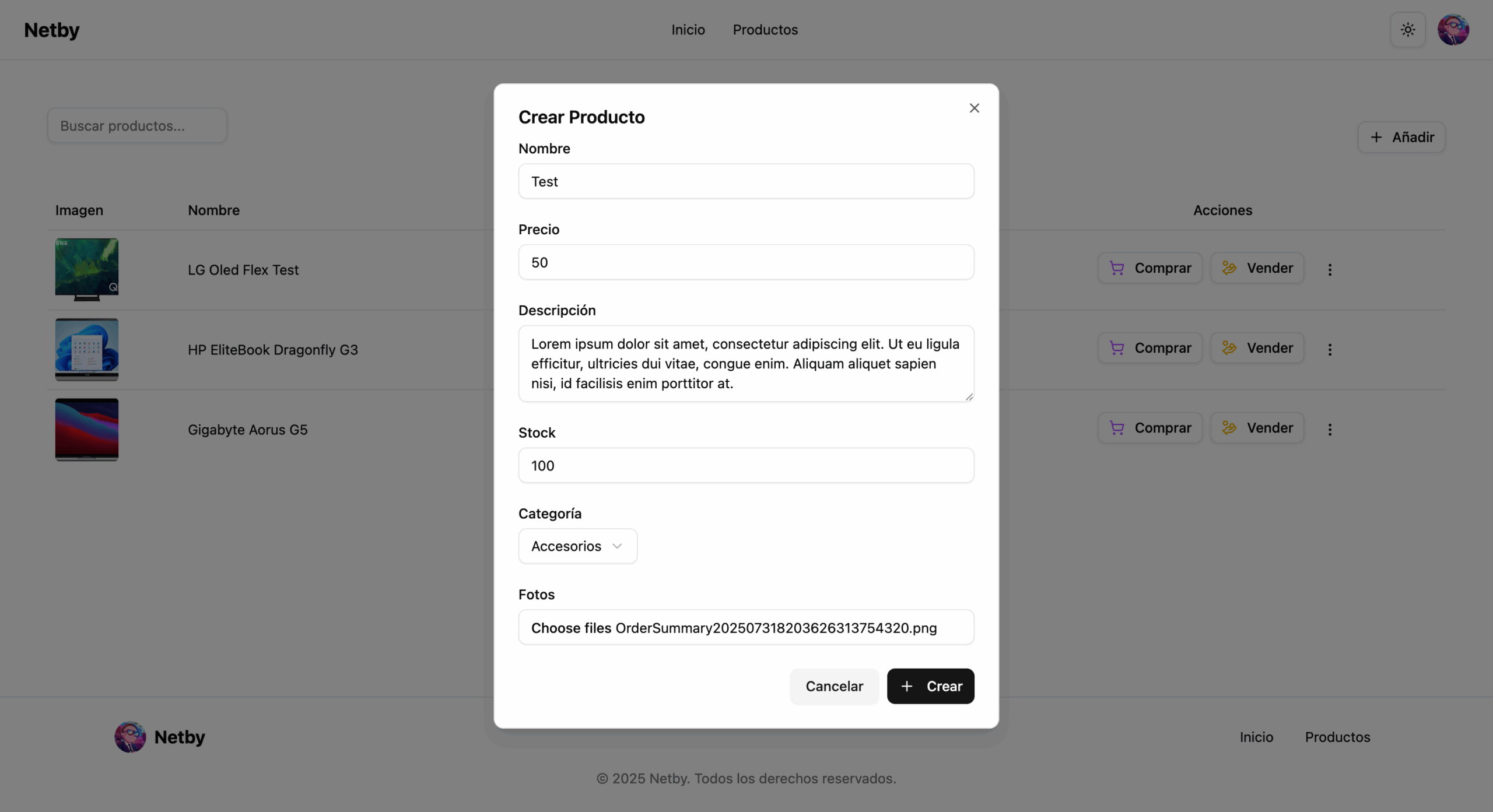
Task: Click the Precio field showing 50
Action: (x=745, y=262)
